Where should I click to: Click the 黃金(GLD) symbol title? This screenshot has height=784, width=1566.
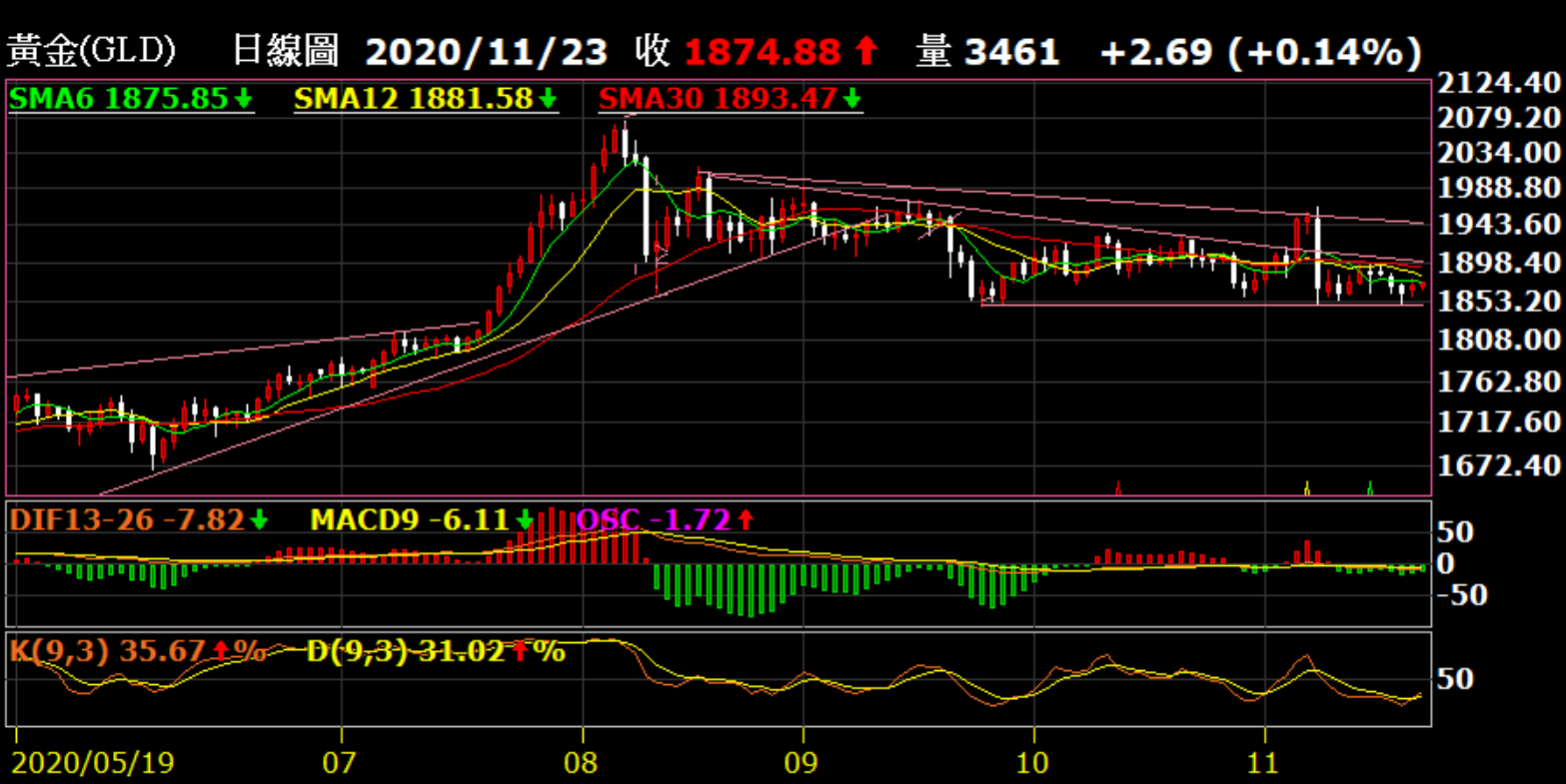92,51
